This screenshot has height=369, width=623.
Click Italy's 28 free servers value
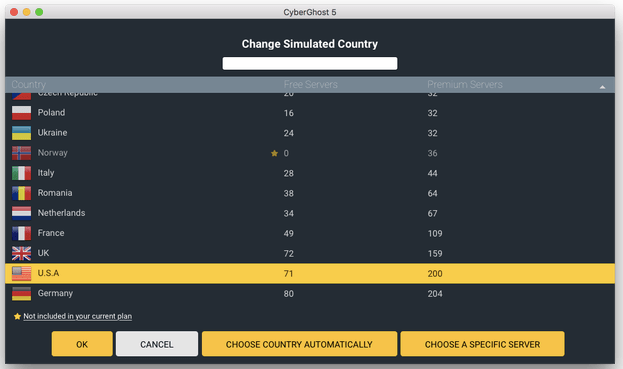289,174
